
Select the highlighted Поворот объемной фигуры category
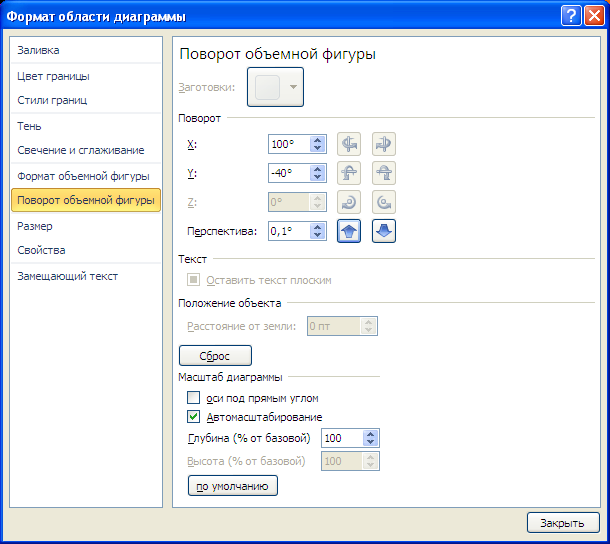(x=86, y=200)
